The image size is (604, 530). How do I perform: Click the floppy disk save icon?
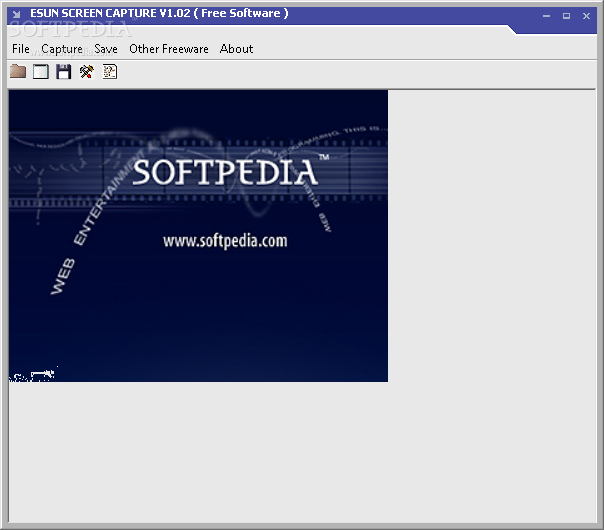pyautogui.click(x=64, y=72)
